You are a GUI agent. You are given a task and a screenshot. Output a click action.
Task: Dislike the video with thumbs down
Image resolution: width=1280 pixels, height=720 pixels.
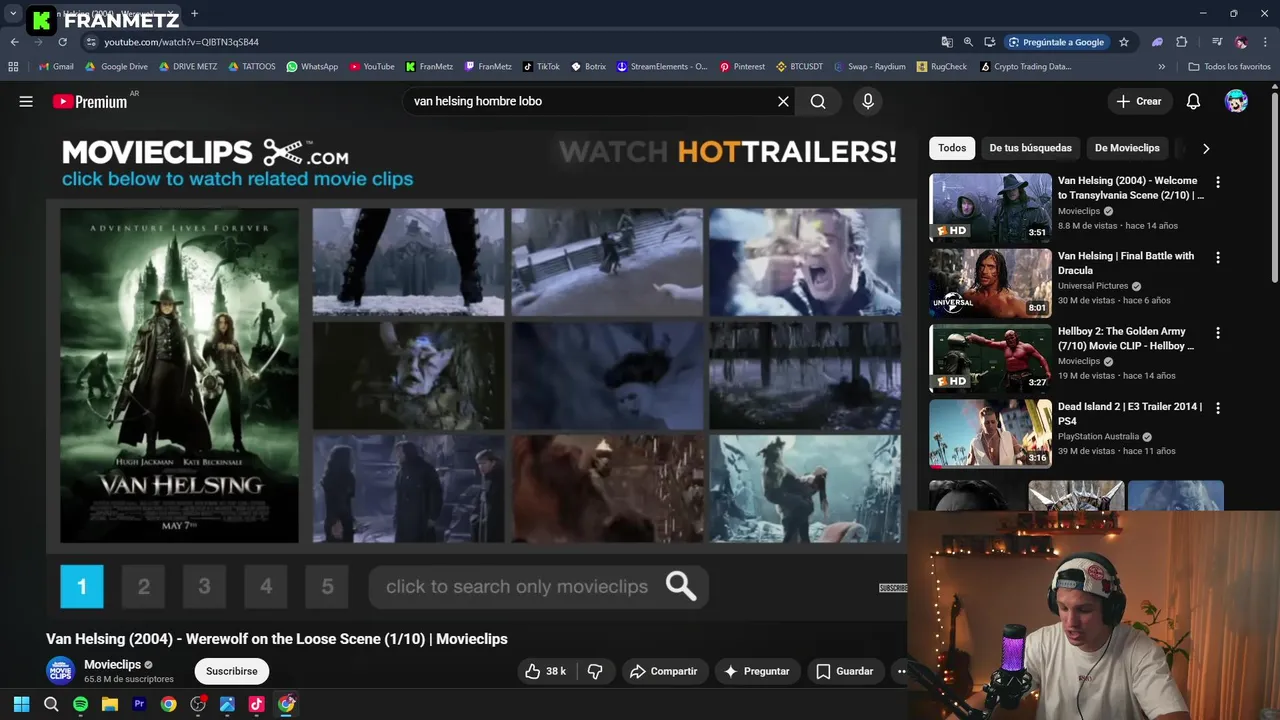point(595,671)
